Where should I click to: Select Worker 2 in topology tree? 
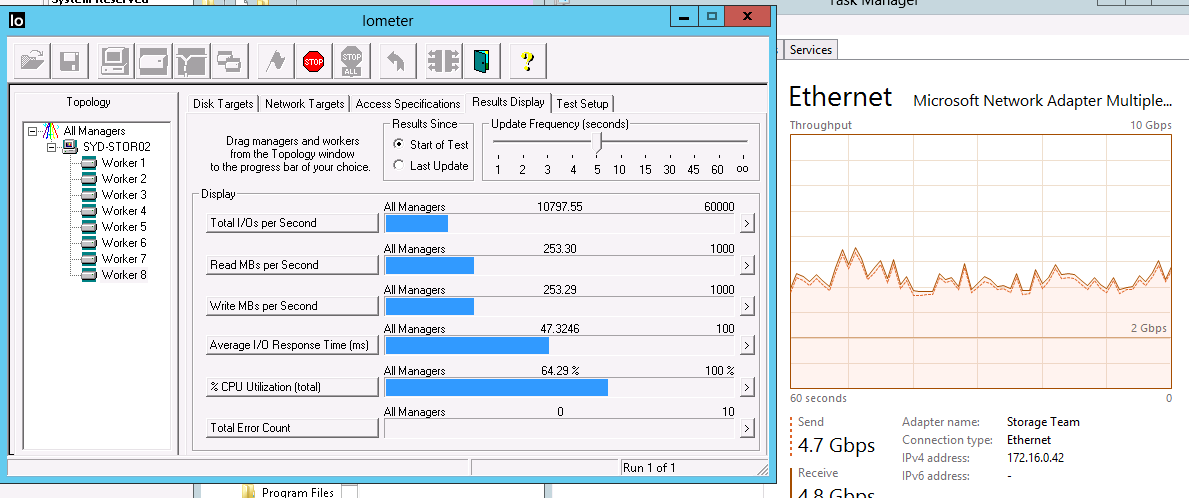coord(124,179)
